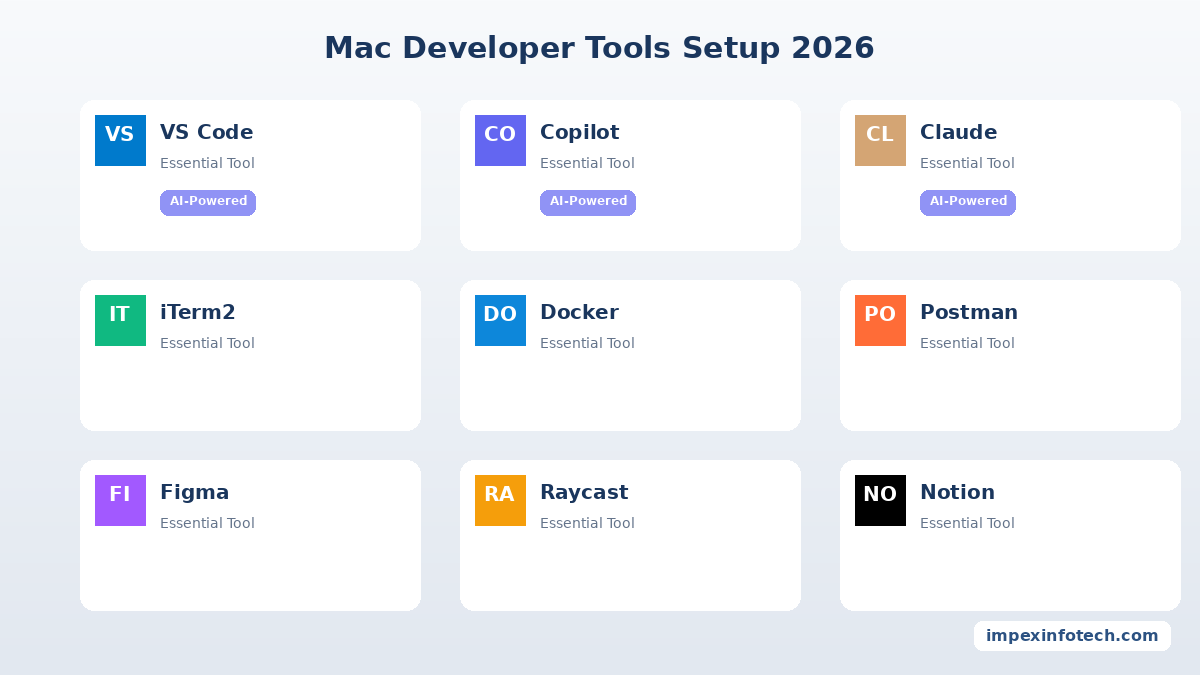Click Essential Tool text under VS Code
This screenshot has width=1200, height=675.
click(x=208, y=163)
